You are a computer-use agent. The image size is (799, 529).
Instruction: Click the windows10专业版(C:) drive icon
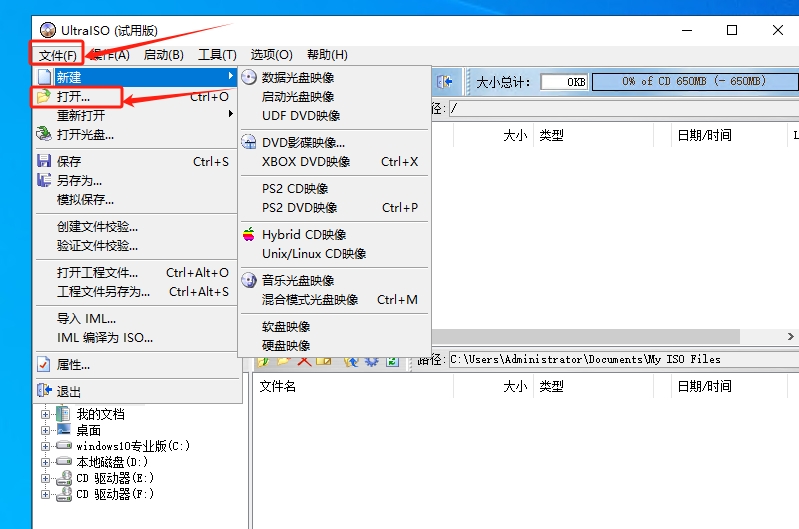(64, 445)
